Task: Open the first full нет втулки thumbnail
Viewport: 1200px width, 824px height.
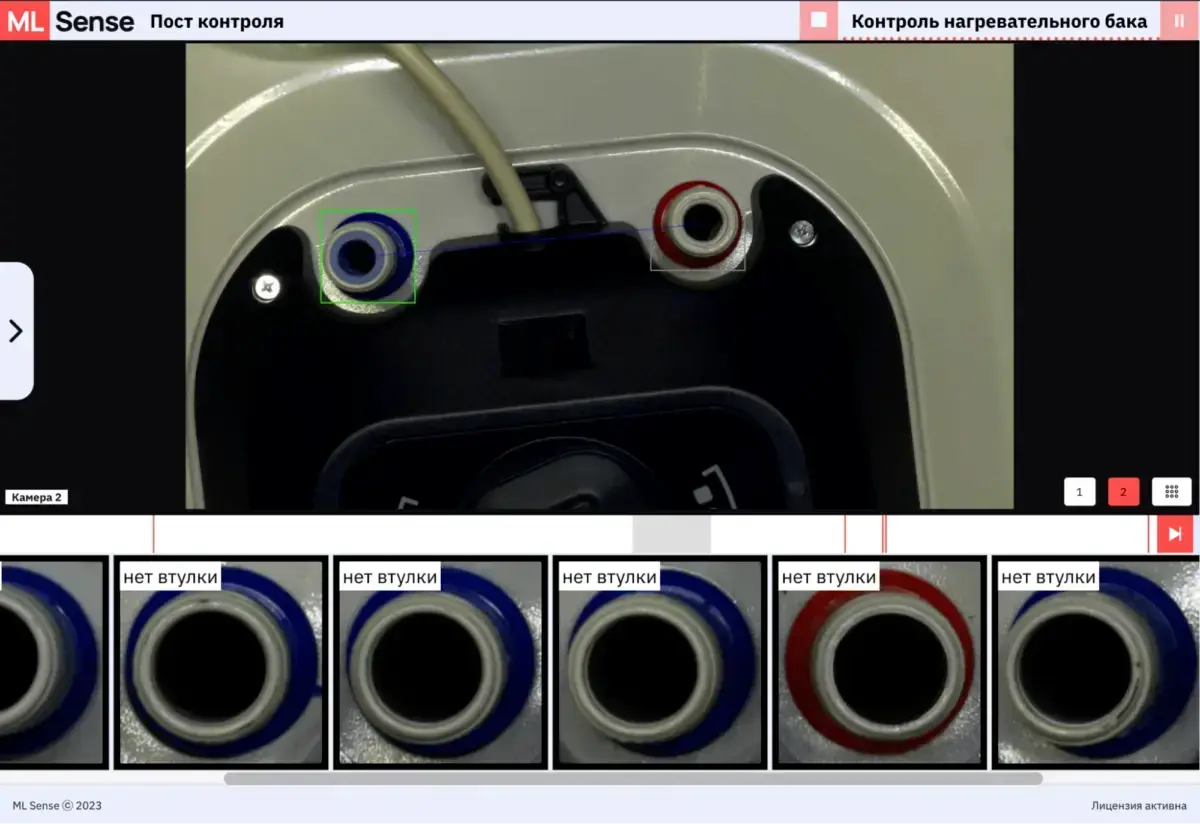Action: point(221,662)
